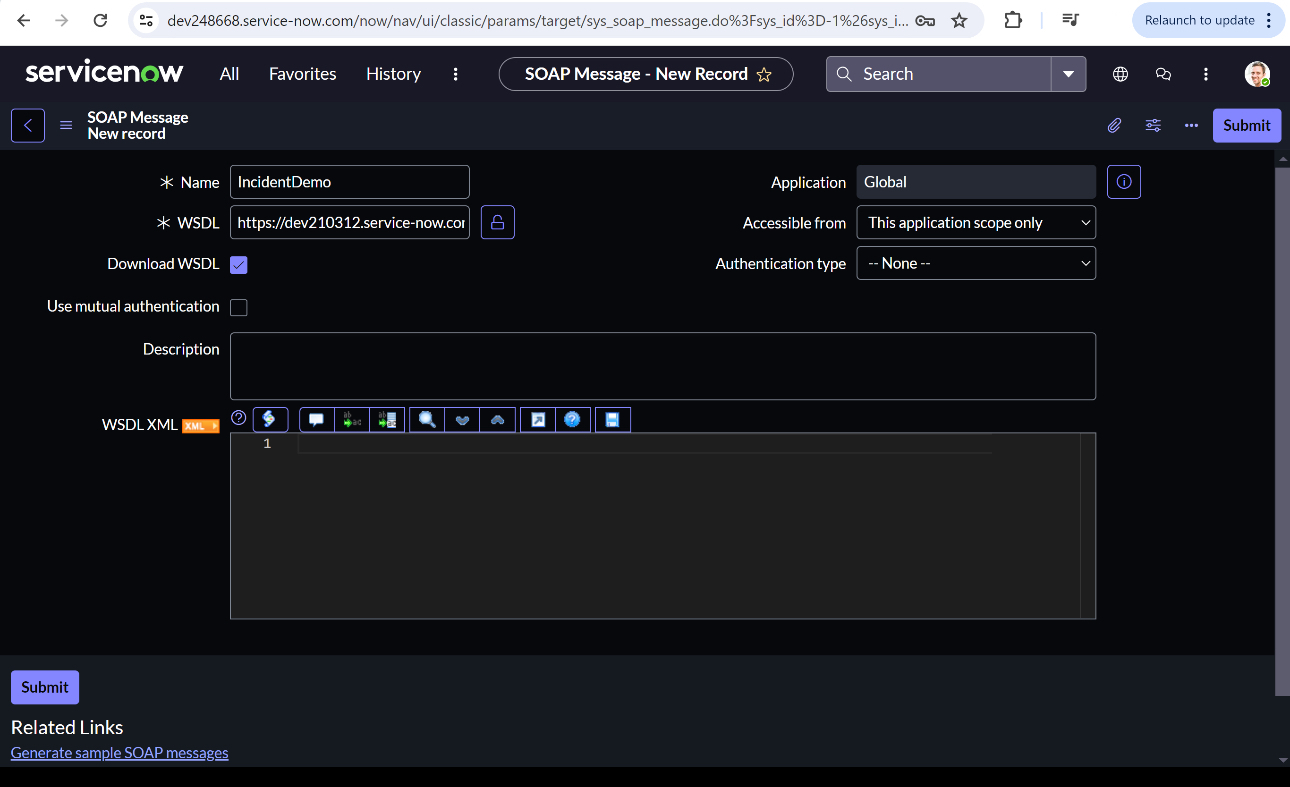Unlock the WSDL field with the lock icon
Viewport: 1290px width, 787px height.
498,222
